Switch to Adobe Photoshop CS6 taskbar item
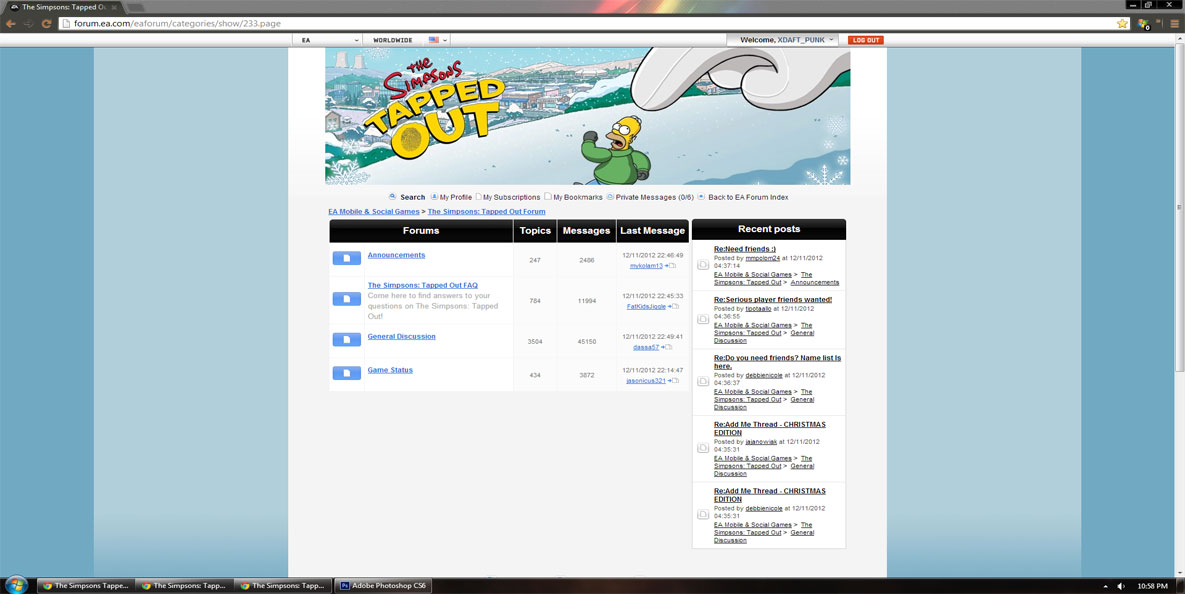 click(383, 586)
